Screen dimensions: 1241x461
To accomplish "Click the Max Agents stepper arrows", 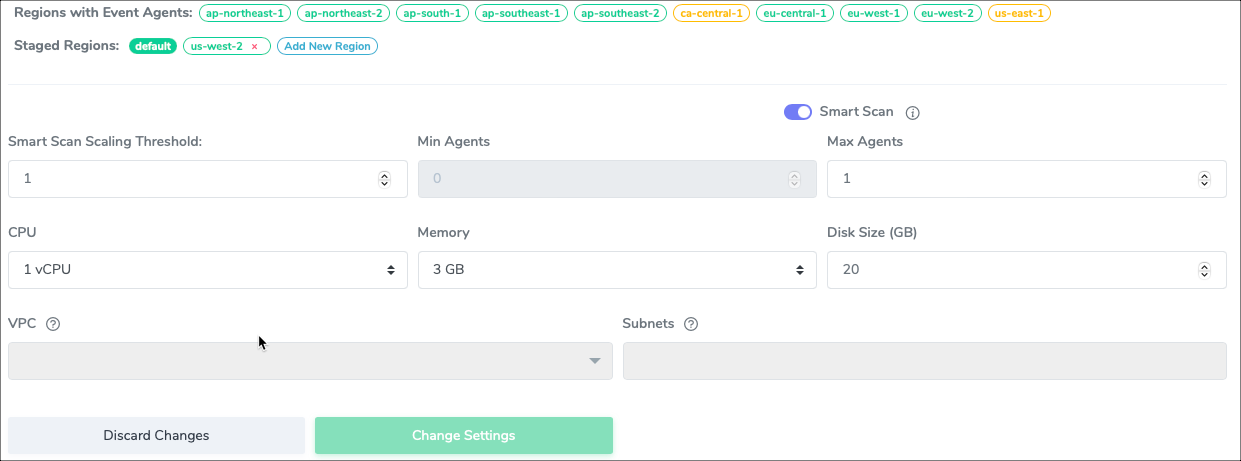I will click(x=1204, y=179).
